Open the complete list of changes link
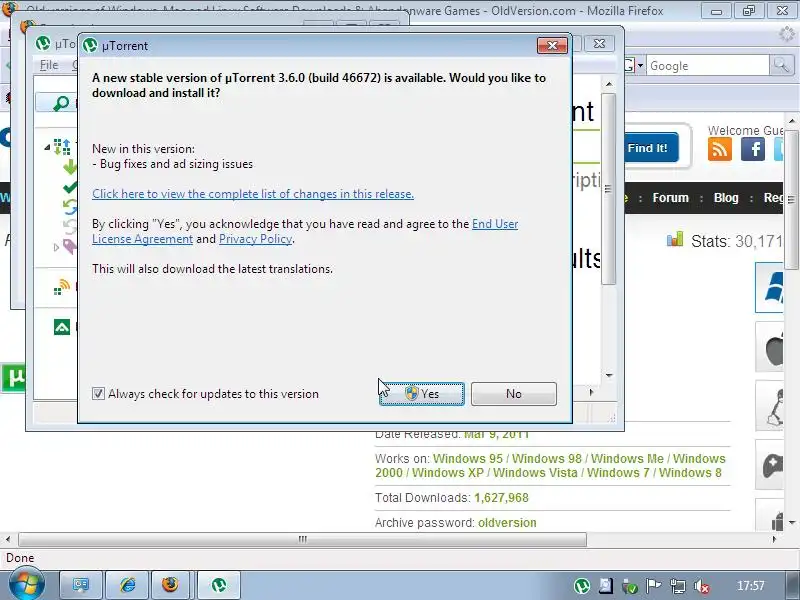 pos(253,194)
